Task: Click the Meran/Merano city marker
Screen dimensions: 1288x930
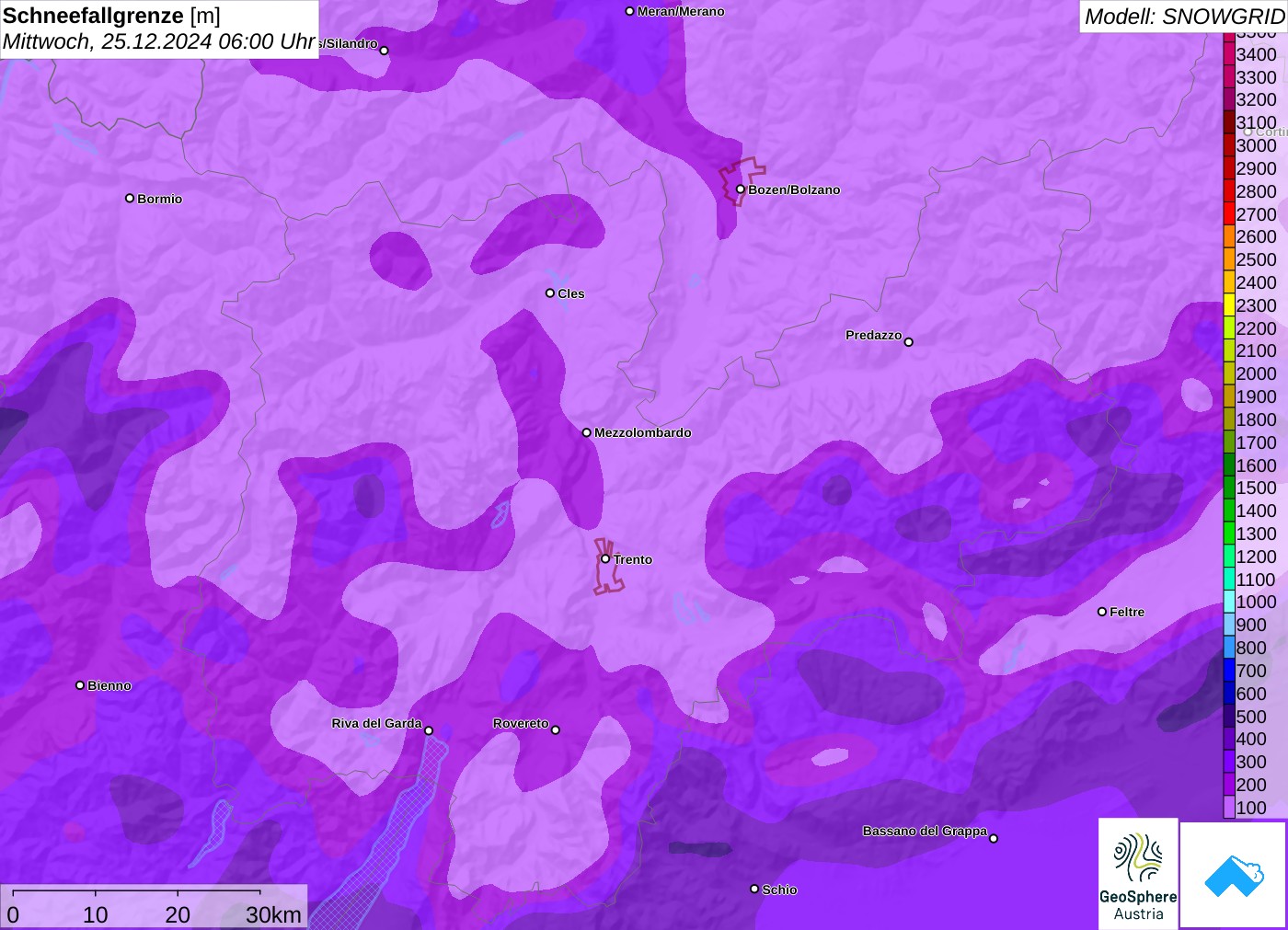Action: [629, 11]
